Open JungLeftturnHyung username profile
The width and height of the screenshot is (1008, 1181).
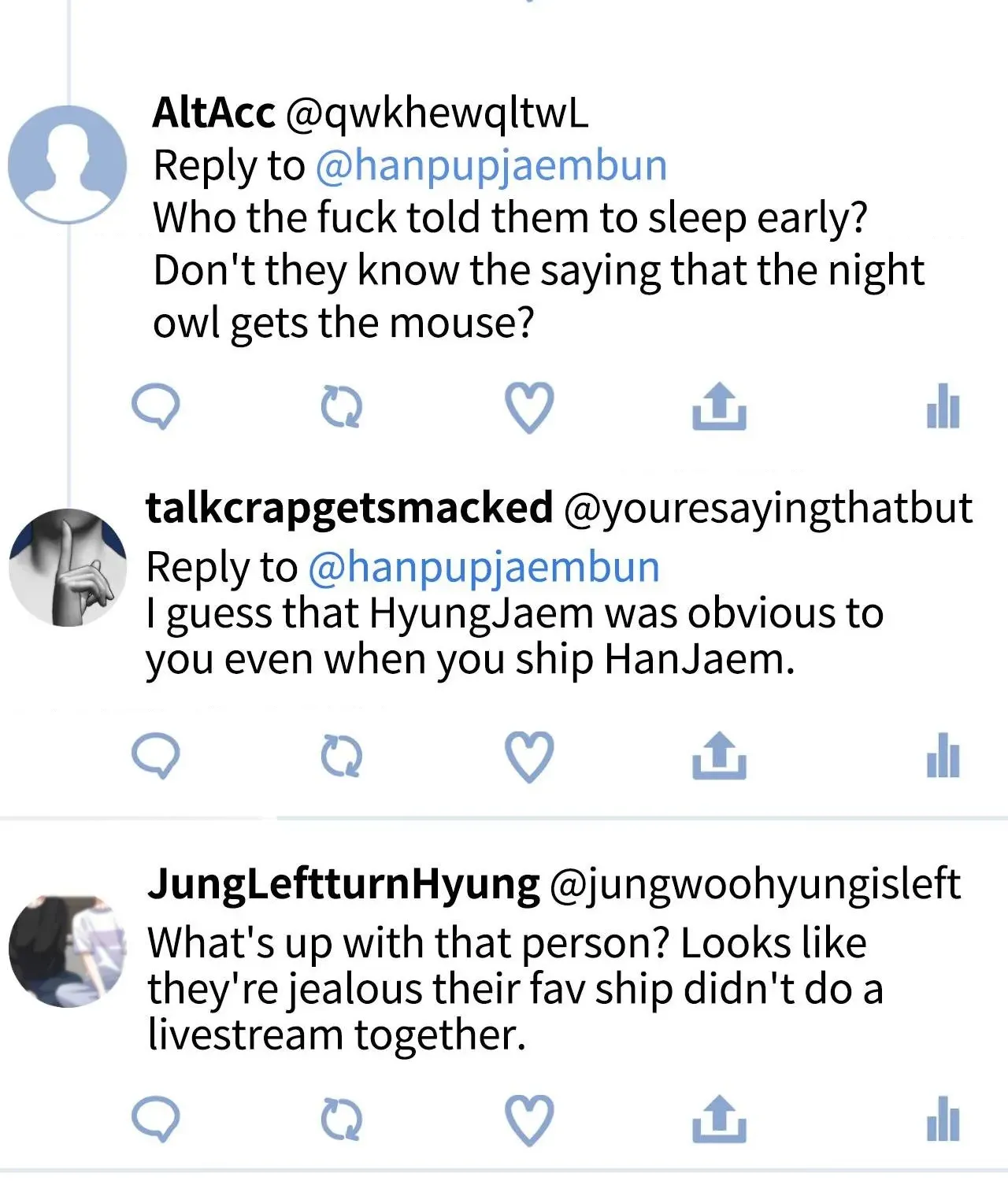click(x=343, y=884)
